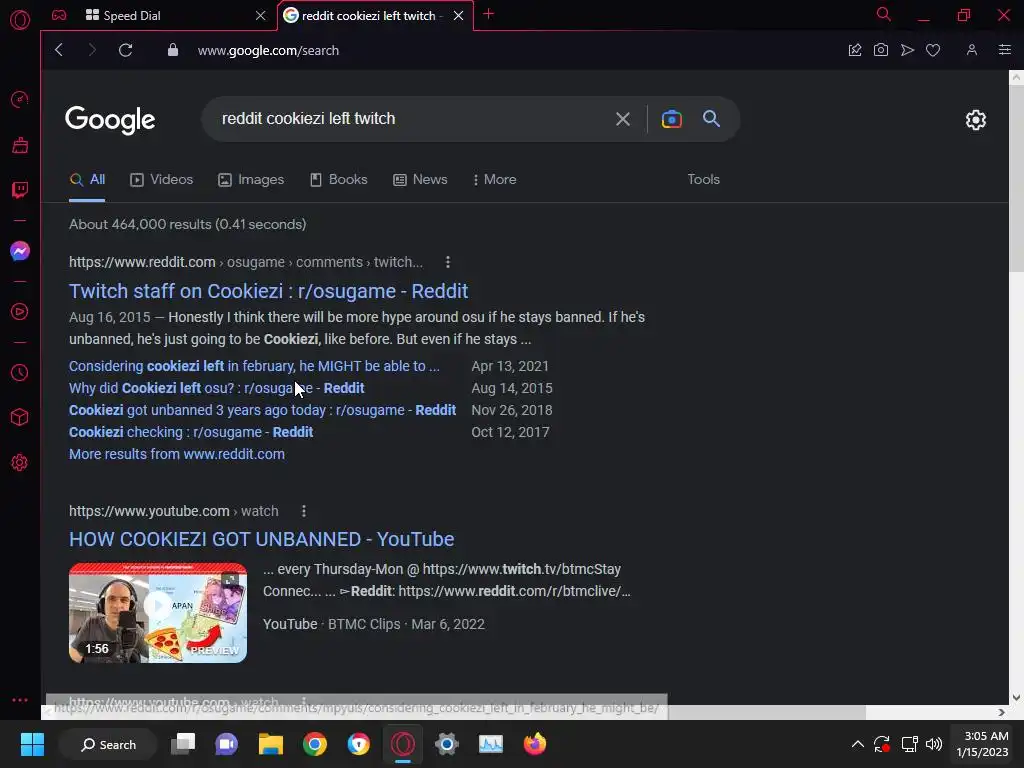
Task: Open Why did Cookiezi left osu link
Action: pyautogui.click(x=216, y=389)
